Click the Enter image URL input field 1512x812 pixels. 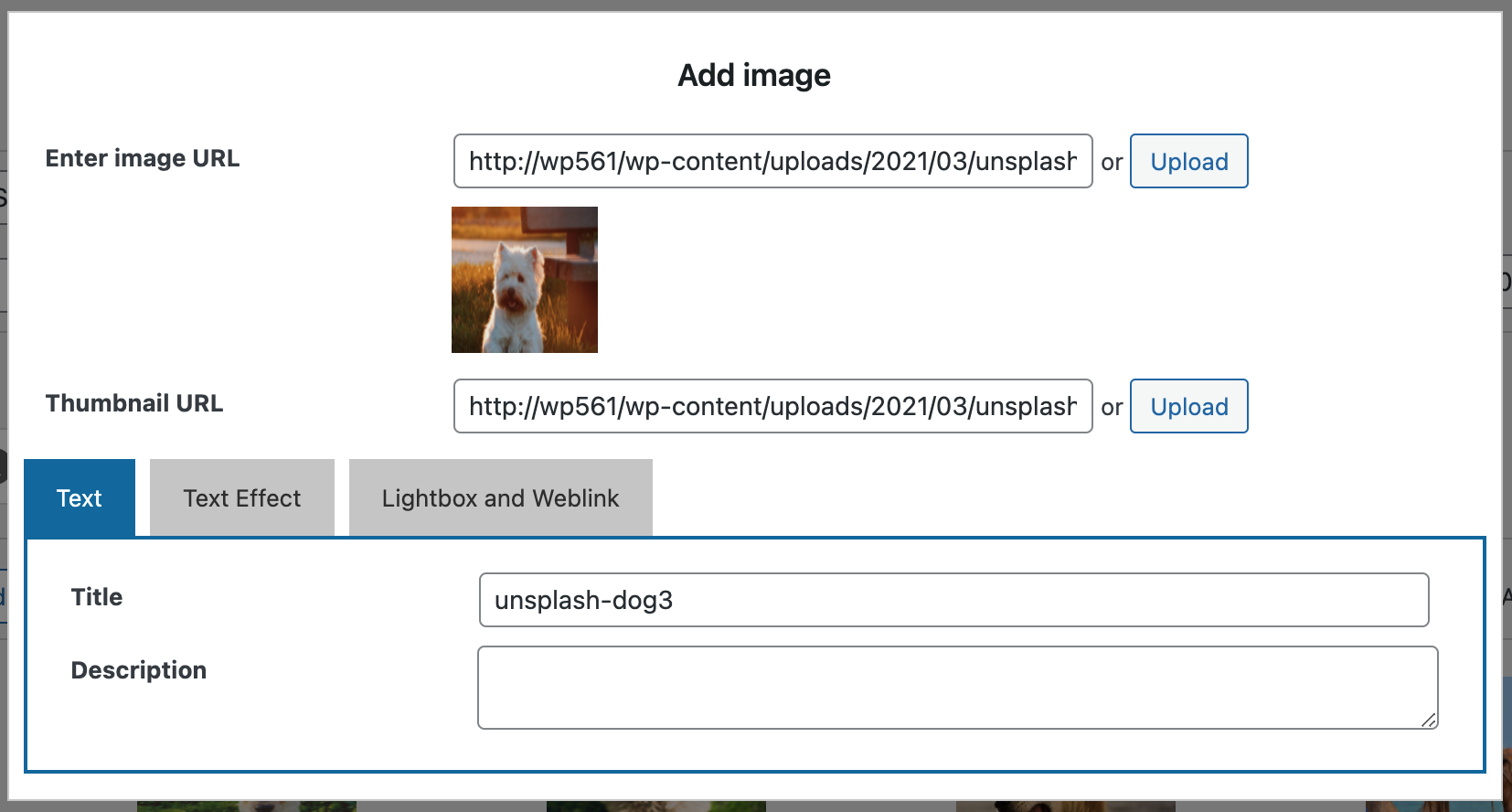click(772, 161)
